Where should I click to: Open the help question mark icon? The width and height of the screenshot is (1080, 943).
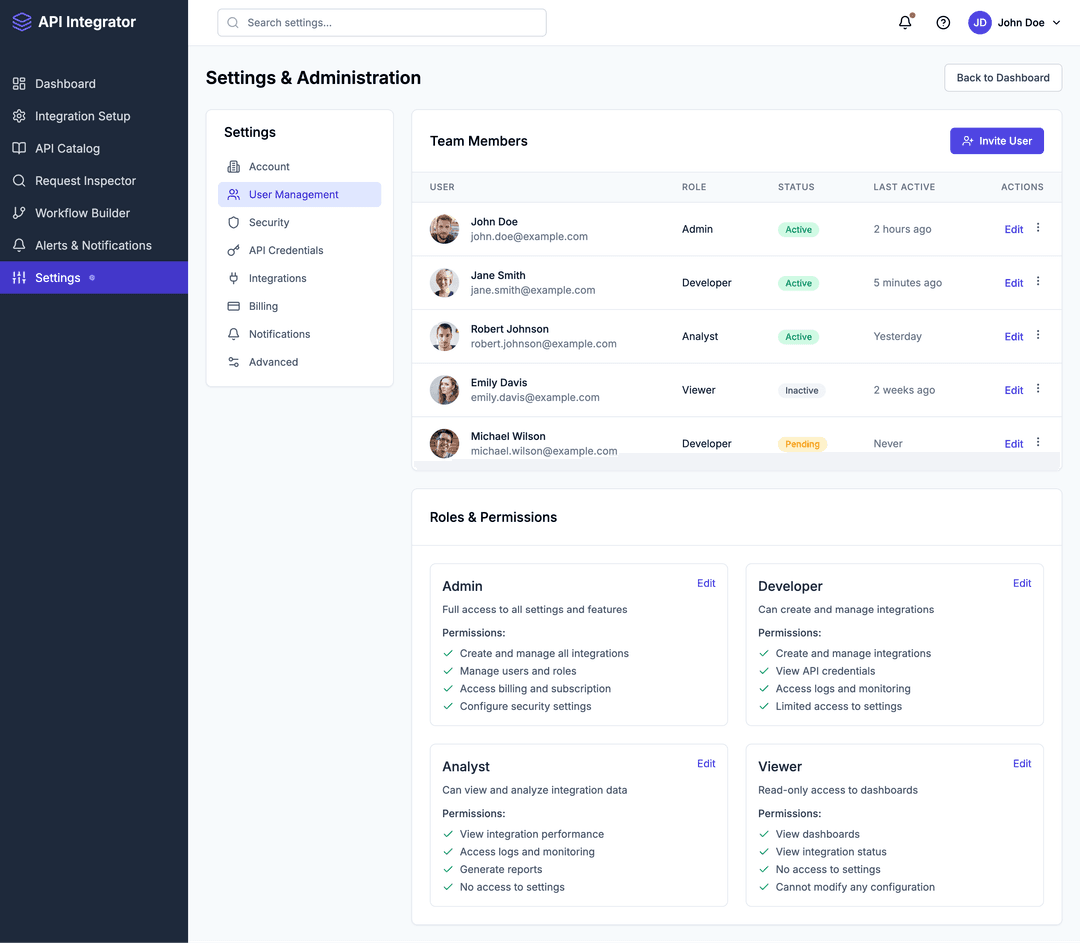[x=942, y=21]
